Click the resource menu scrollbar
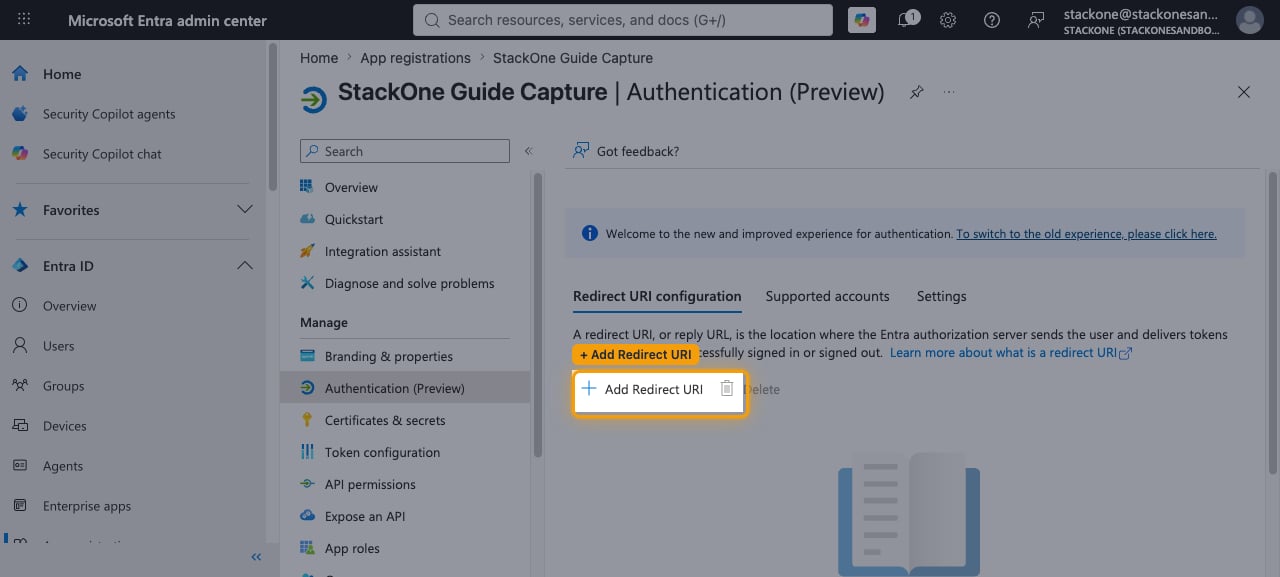Image resolution: width=1280 pixels, height=577 pixels. tap(537, 315)
